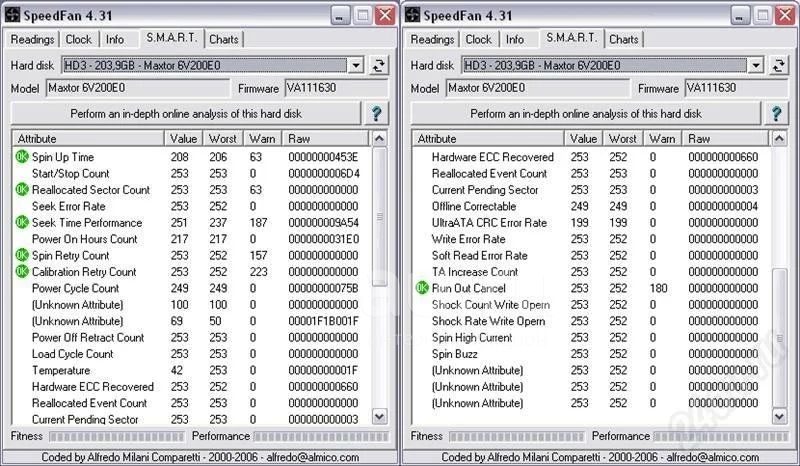Select the Shock Rate Write Opern row

[x=592, y=321]
